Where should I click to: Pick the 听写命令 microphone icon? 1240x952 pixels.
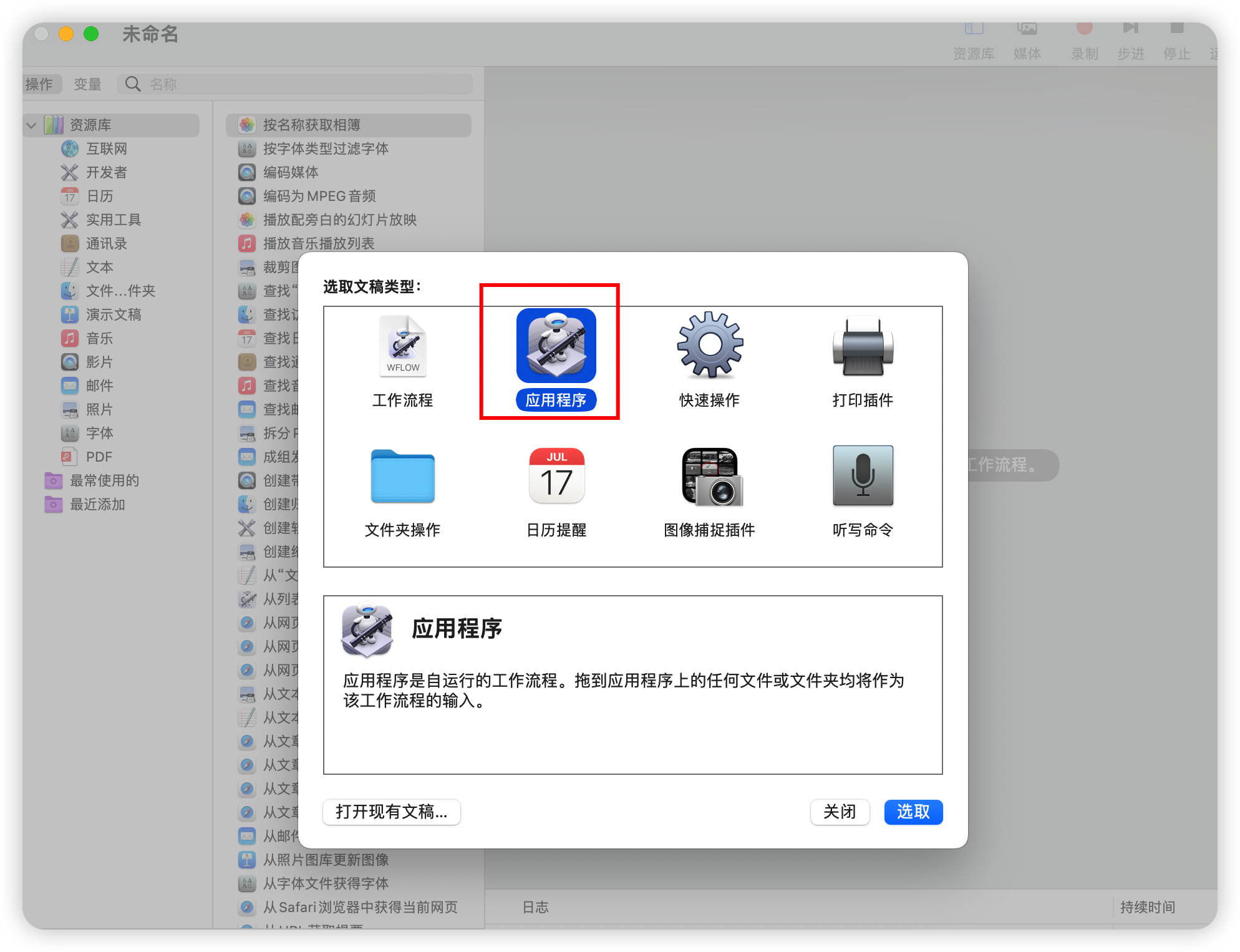pyautogui.click(x=863, y=477)
